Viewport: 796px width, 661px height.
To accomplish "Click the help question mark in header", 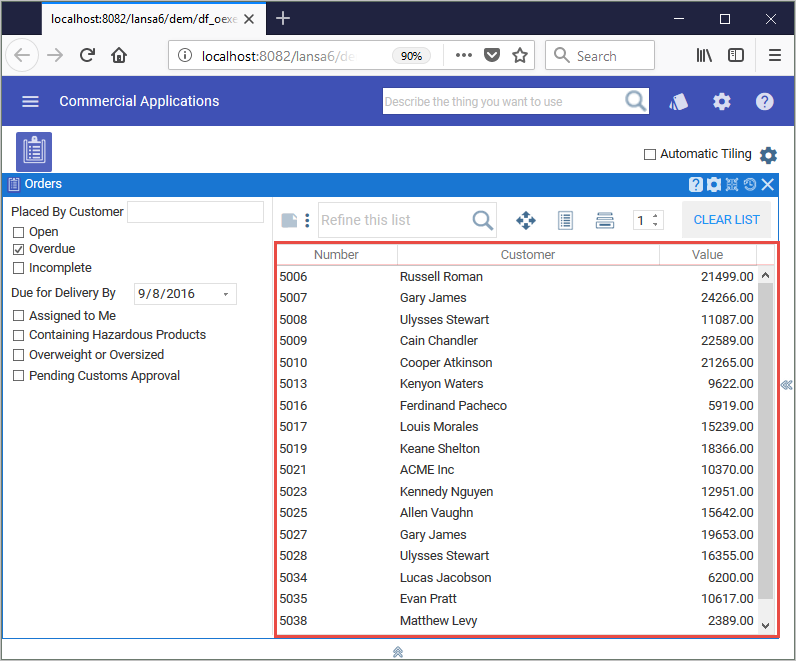I will (765, 101).
